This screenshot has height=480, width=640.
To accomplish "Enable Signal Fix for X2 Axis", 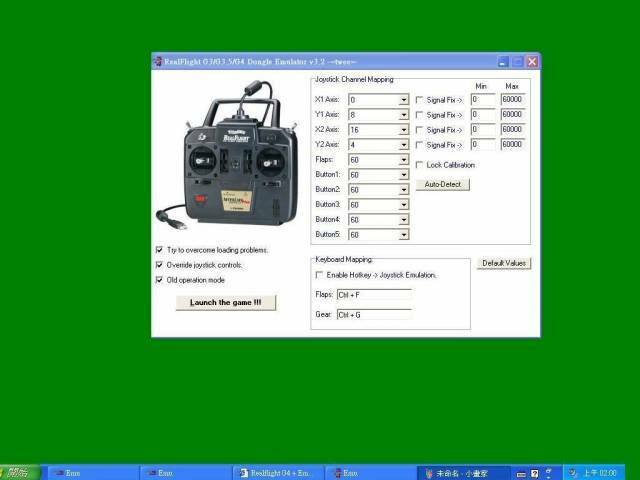I will pyautogui.click(x=419, y=130).
